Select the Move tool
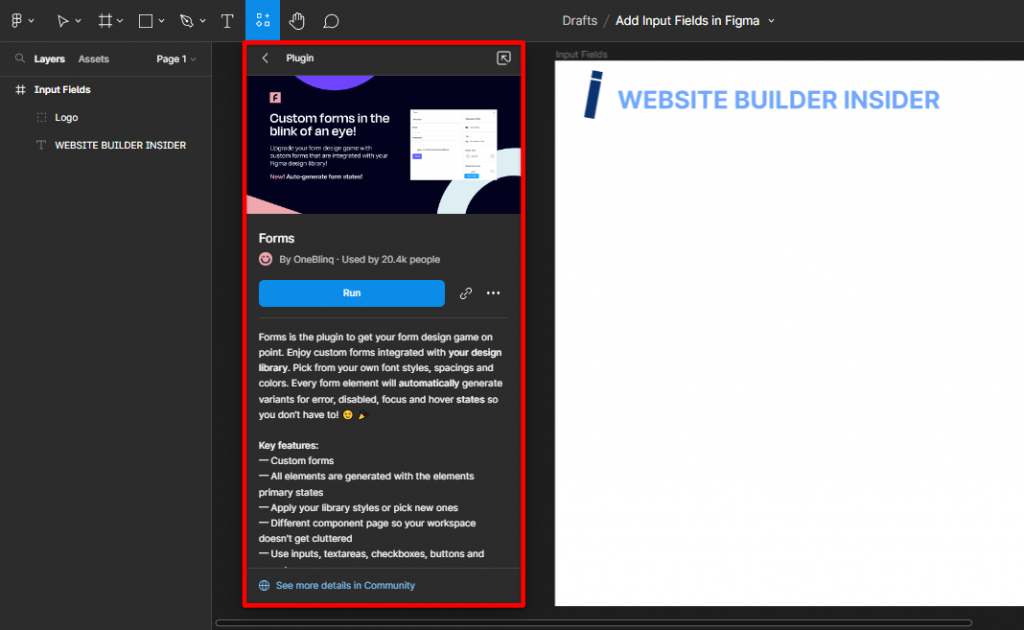Screen dimensions: 1024x630 [62, 20]
